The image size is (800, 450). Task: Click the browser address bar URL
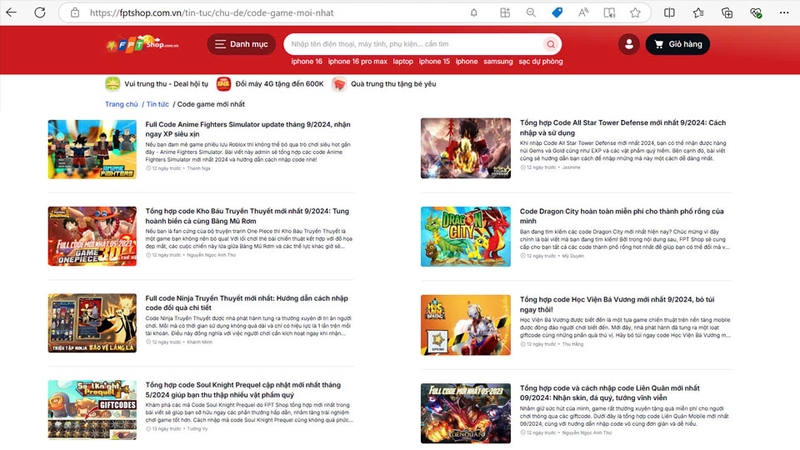click(212, 13)
